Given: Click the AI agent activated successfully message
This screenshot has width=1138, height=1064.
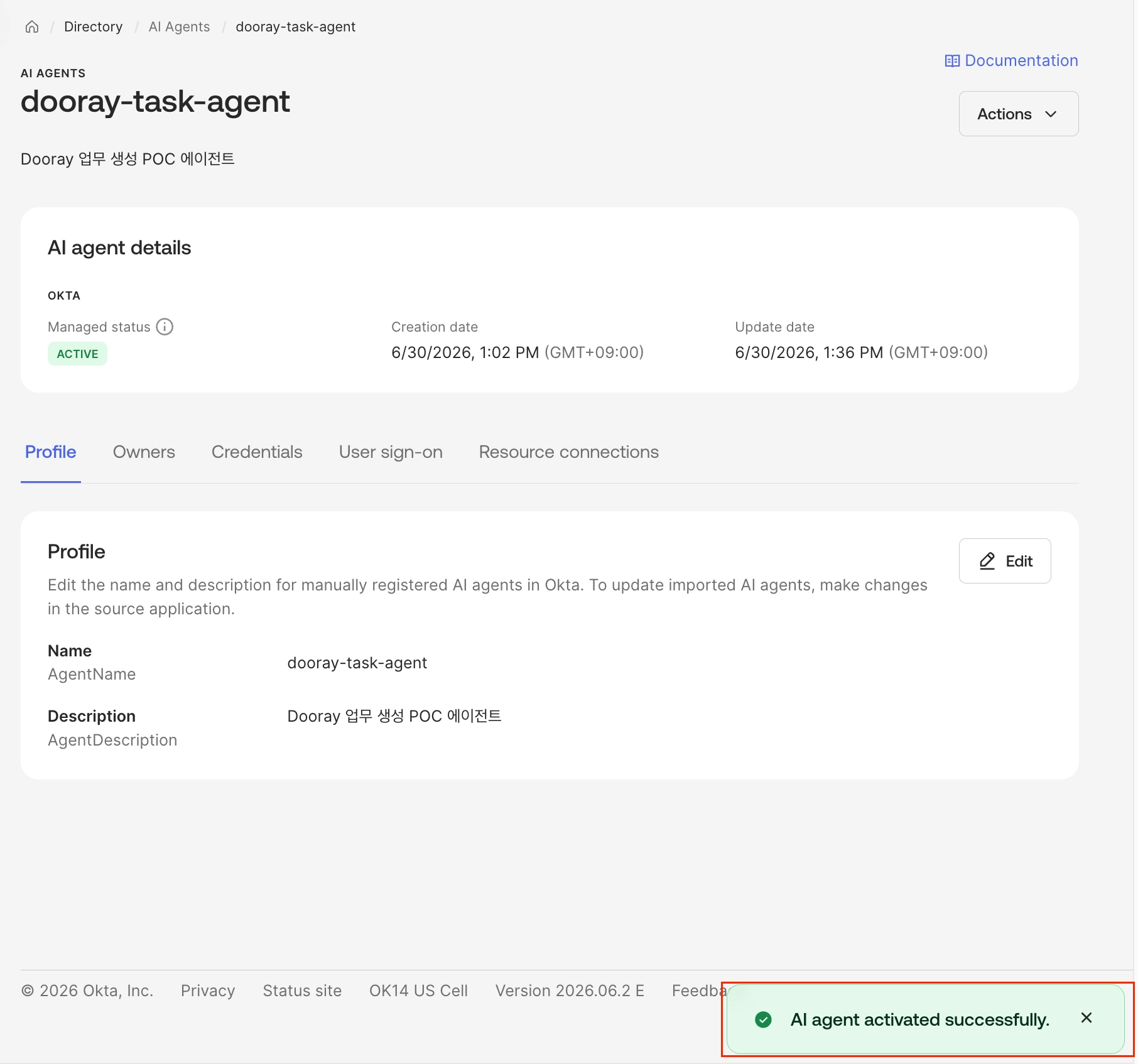Looking at the screenshot, I should click(x=920, y=1019).
